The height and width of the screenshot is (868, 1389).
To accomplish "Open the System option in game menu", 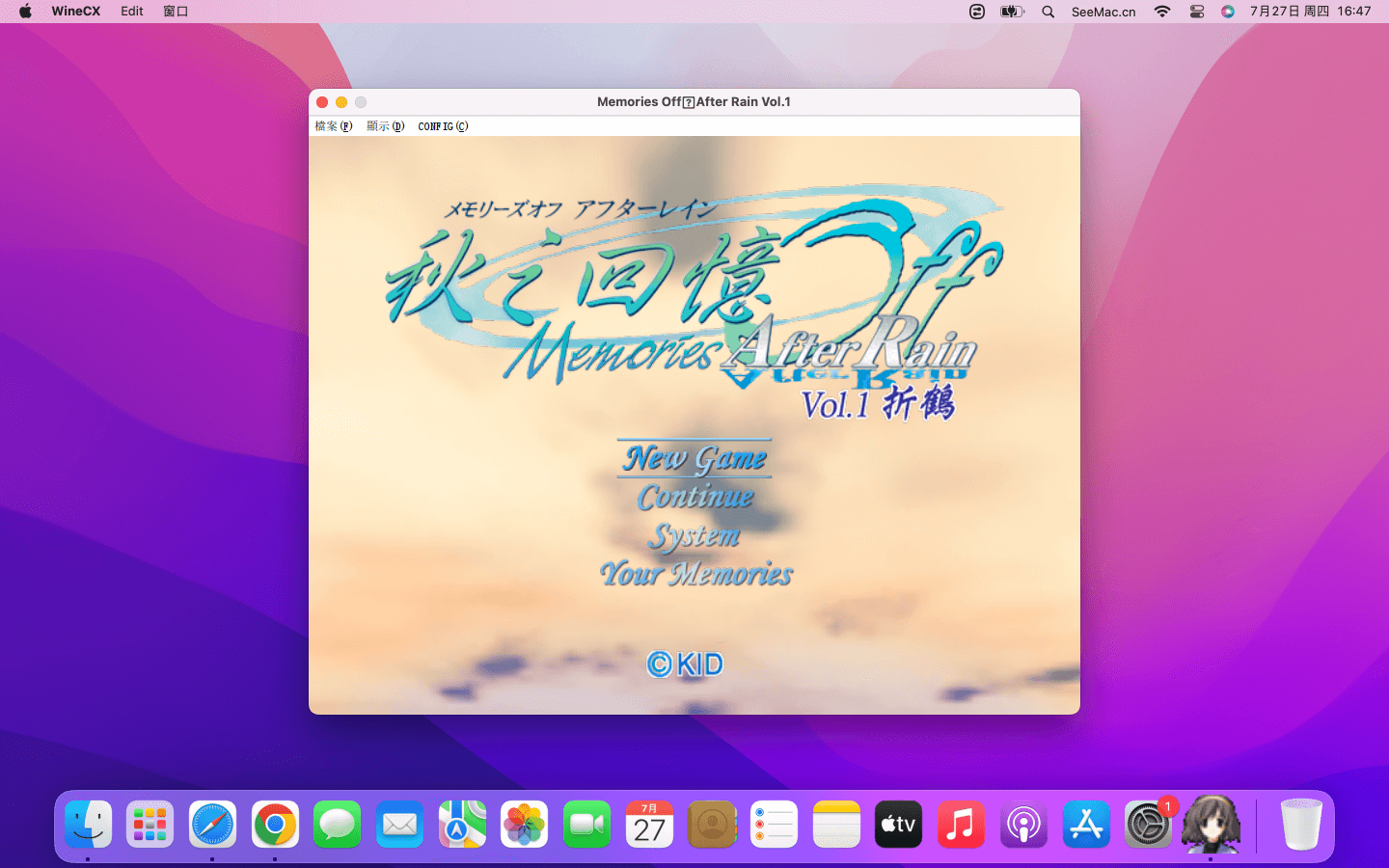I will 694,535.
